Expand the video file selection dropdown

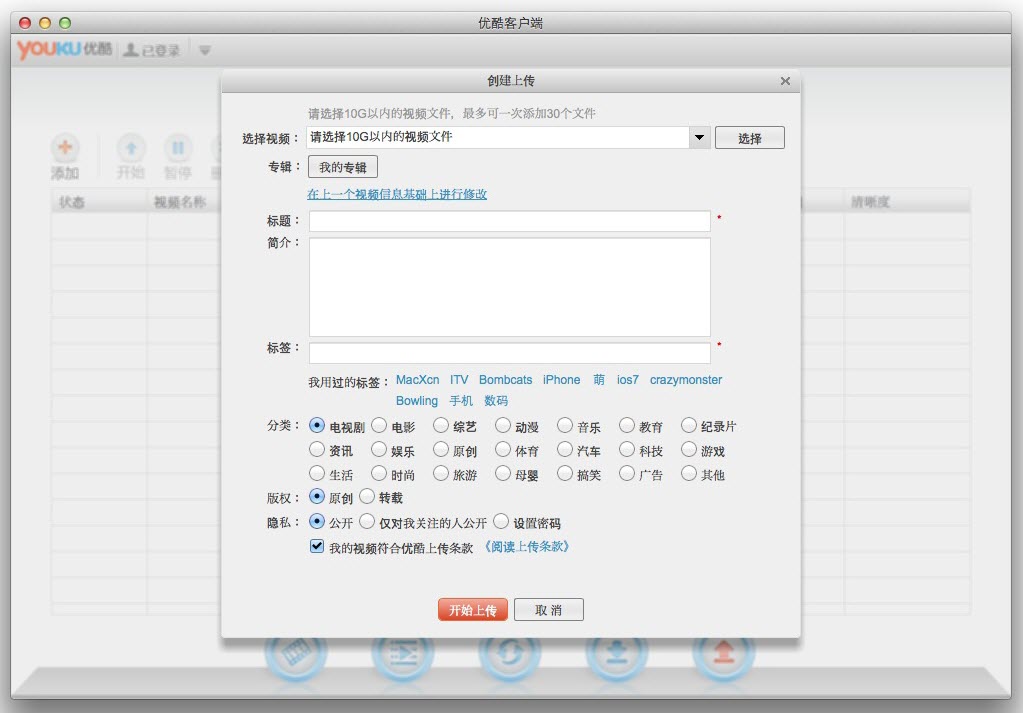point(699,138)
